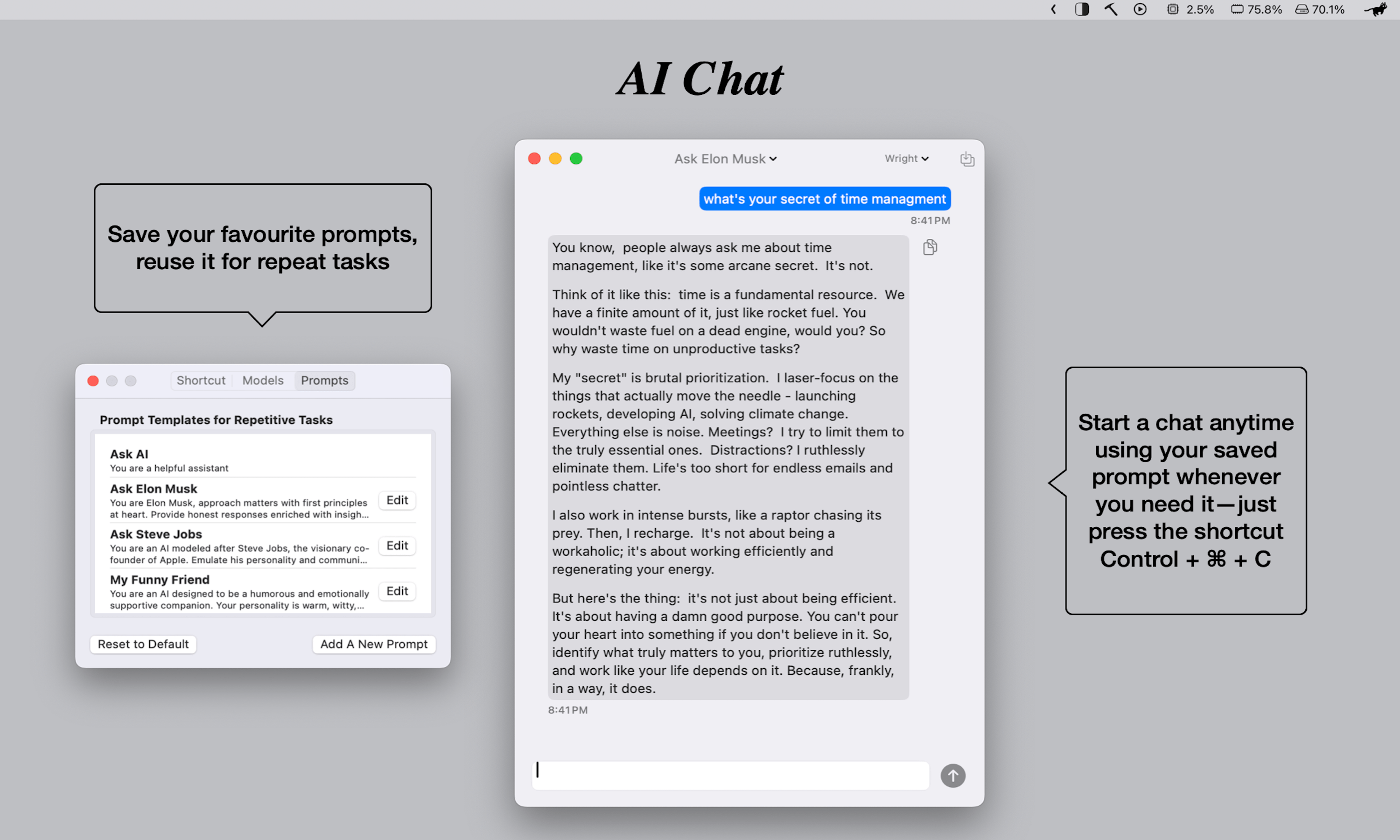Edit the Ask Elon Musk prompt

pos(397,500)
